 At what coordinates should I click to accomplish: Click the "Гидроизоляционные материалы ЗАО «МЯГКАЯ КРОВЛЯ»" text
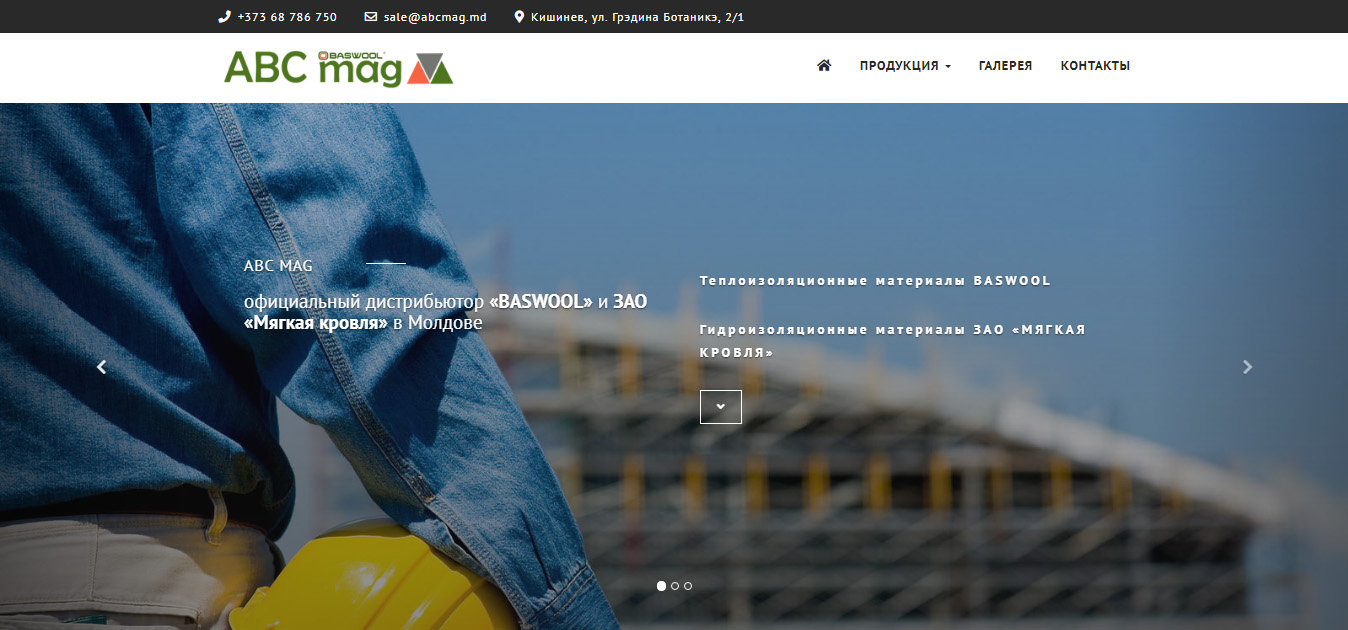pyautogui.click(x=893, y=341)
